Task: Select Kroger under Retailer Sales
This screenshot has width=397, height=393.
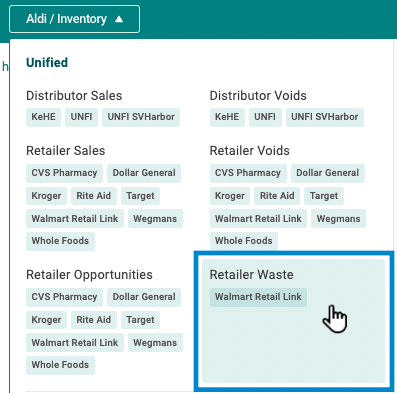Action: tap(46, 196)
